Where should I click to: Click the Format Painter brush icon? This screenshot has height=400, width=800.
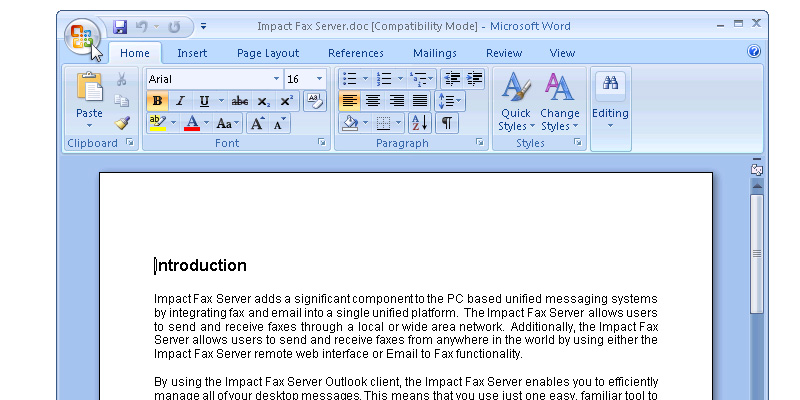(122, 122)
